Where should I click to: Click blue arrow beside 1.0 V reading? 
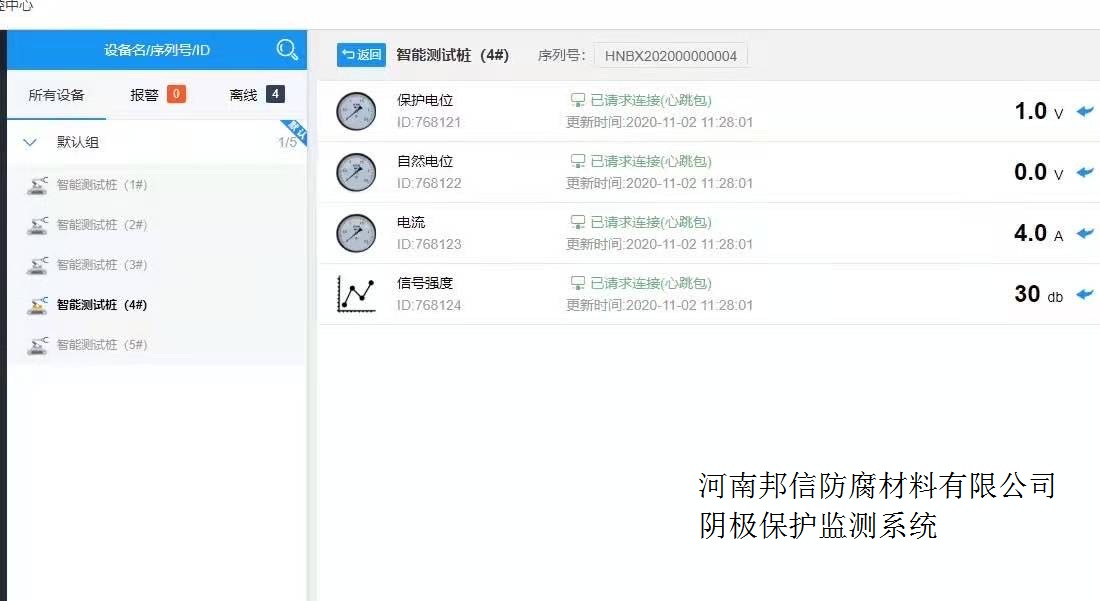(x=1085, y=112)
